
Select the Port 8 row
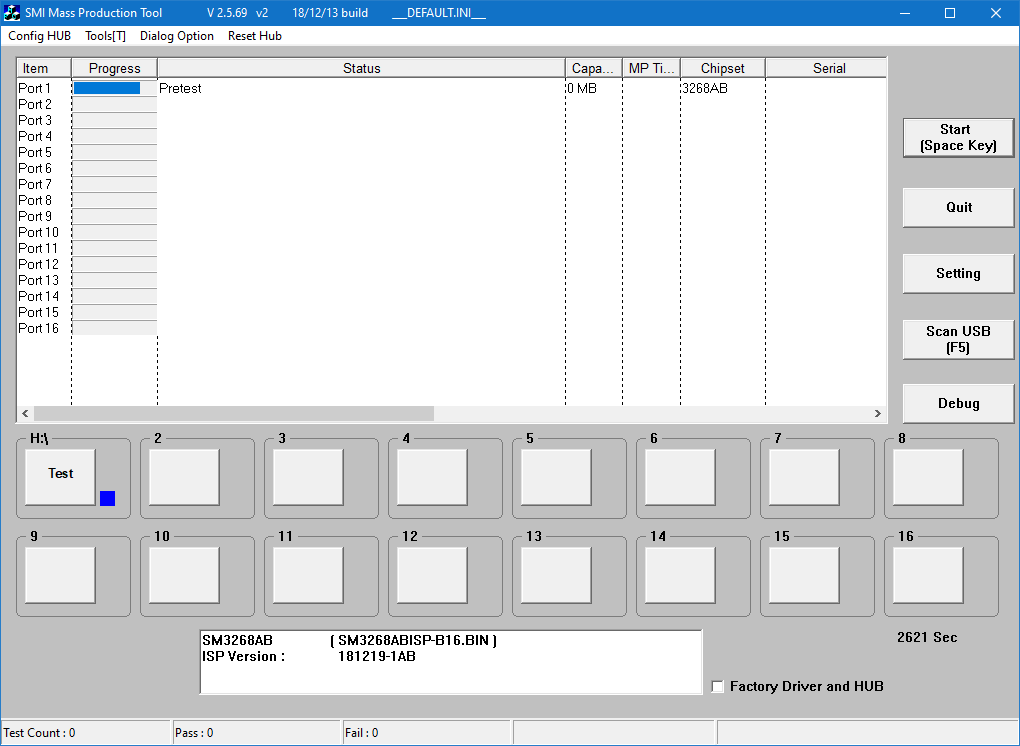click(x=451, y=200)
